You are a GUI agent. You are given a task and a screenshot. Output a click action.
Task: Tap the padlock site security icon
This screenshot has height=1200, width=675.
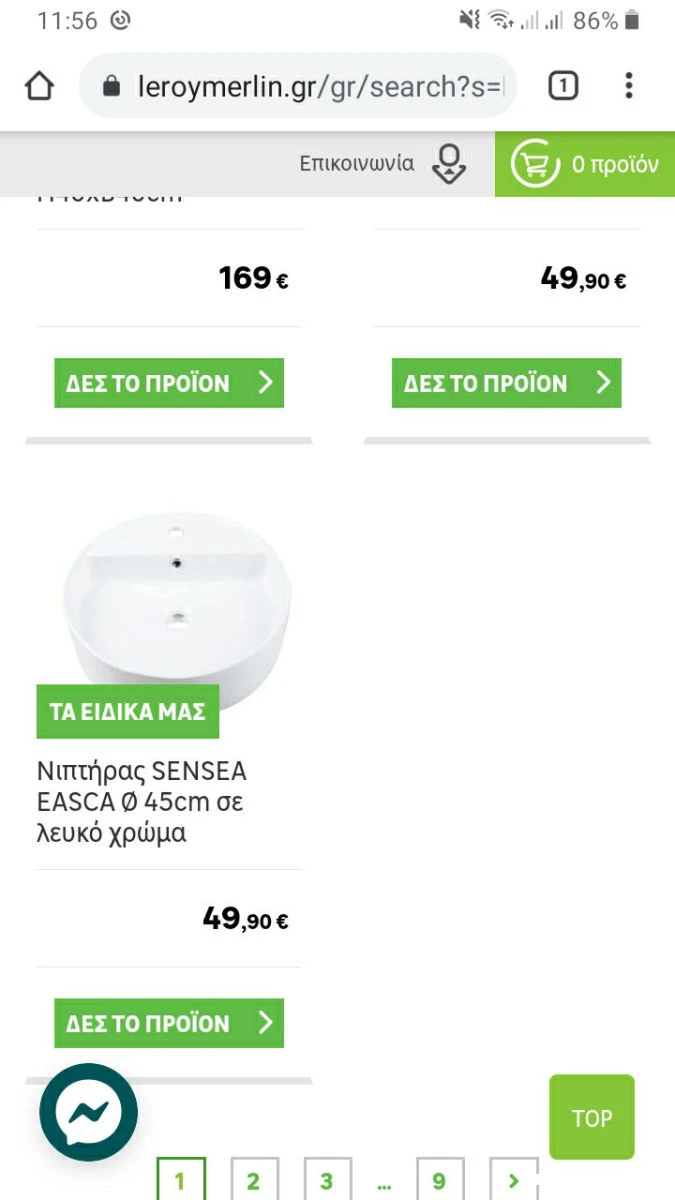pos(112,87)
